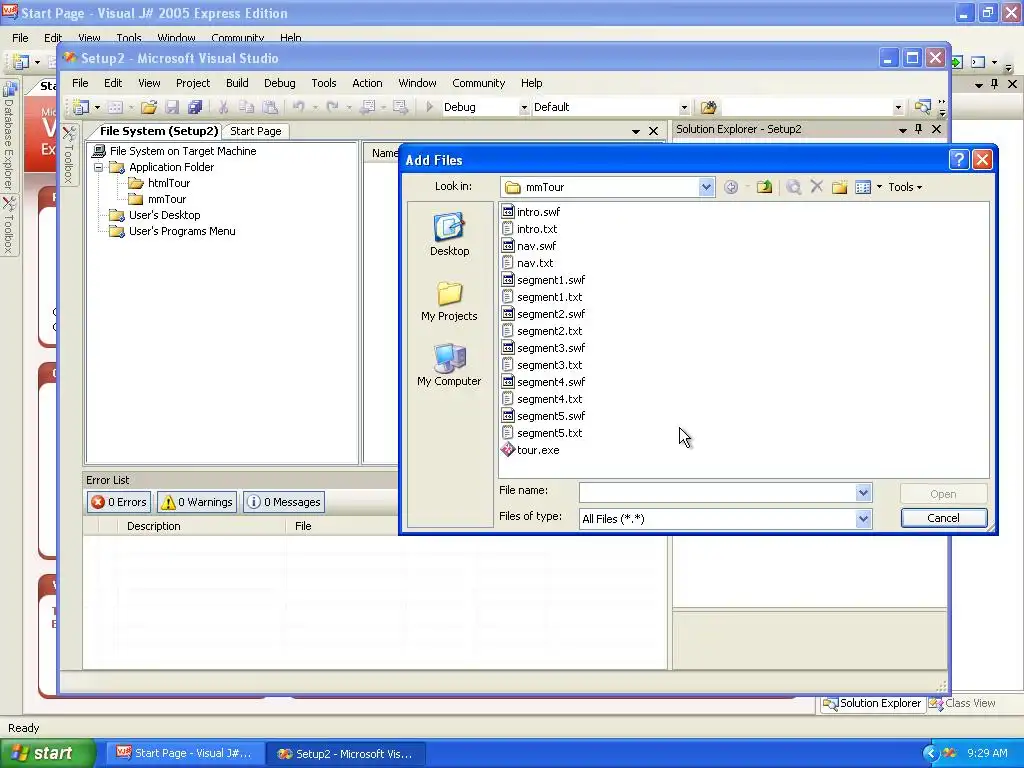The height and width of the screenshot is (768, 1024).
Task: Open Solution Explorer window position dropdown
Action: pos(903,130)
